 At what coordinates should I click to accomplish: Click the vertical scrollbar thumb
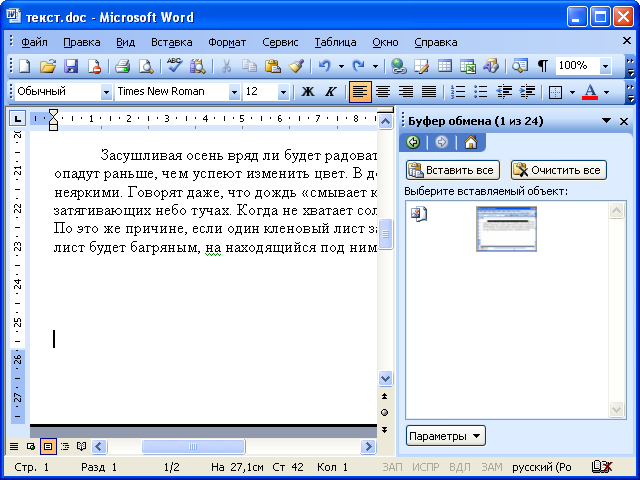[x=385, y=234]
